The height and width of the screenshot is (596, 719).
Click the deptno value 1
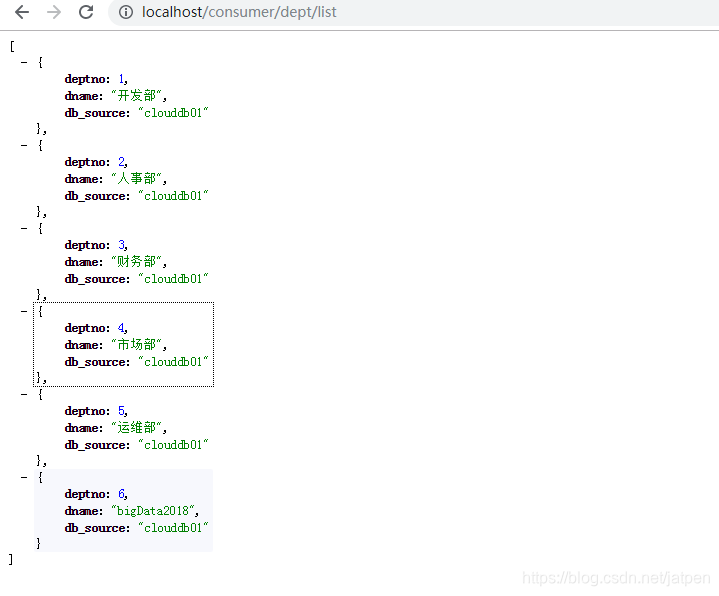[x=121, y=79]
